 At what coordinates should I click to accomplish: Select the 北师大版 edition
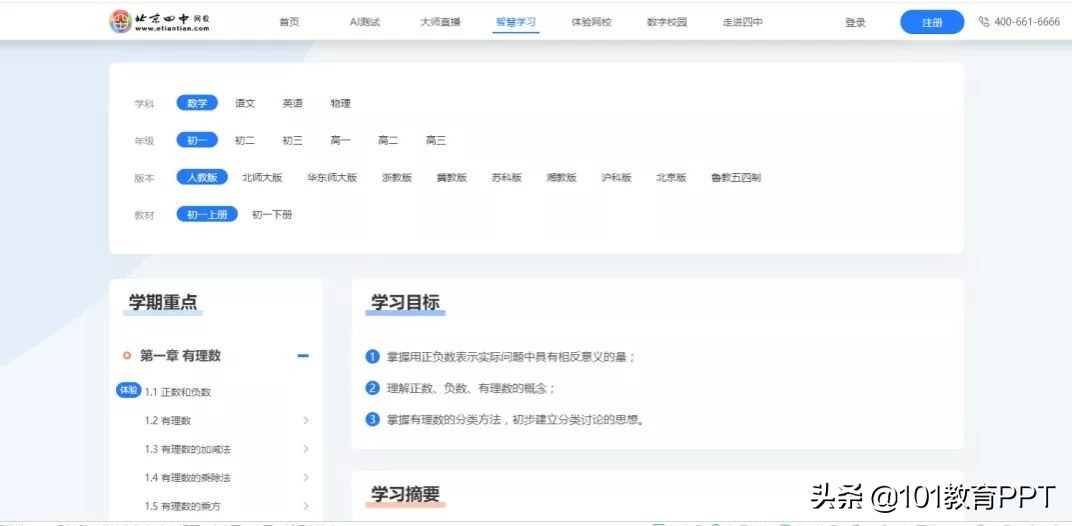(262, 177)
